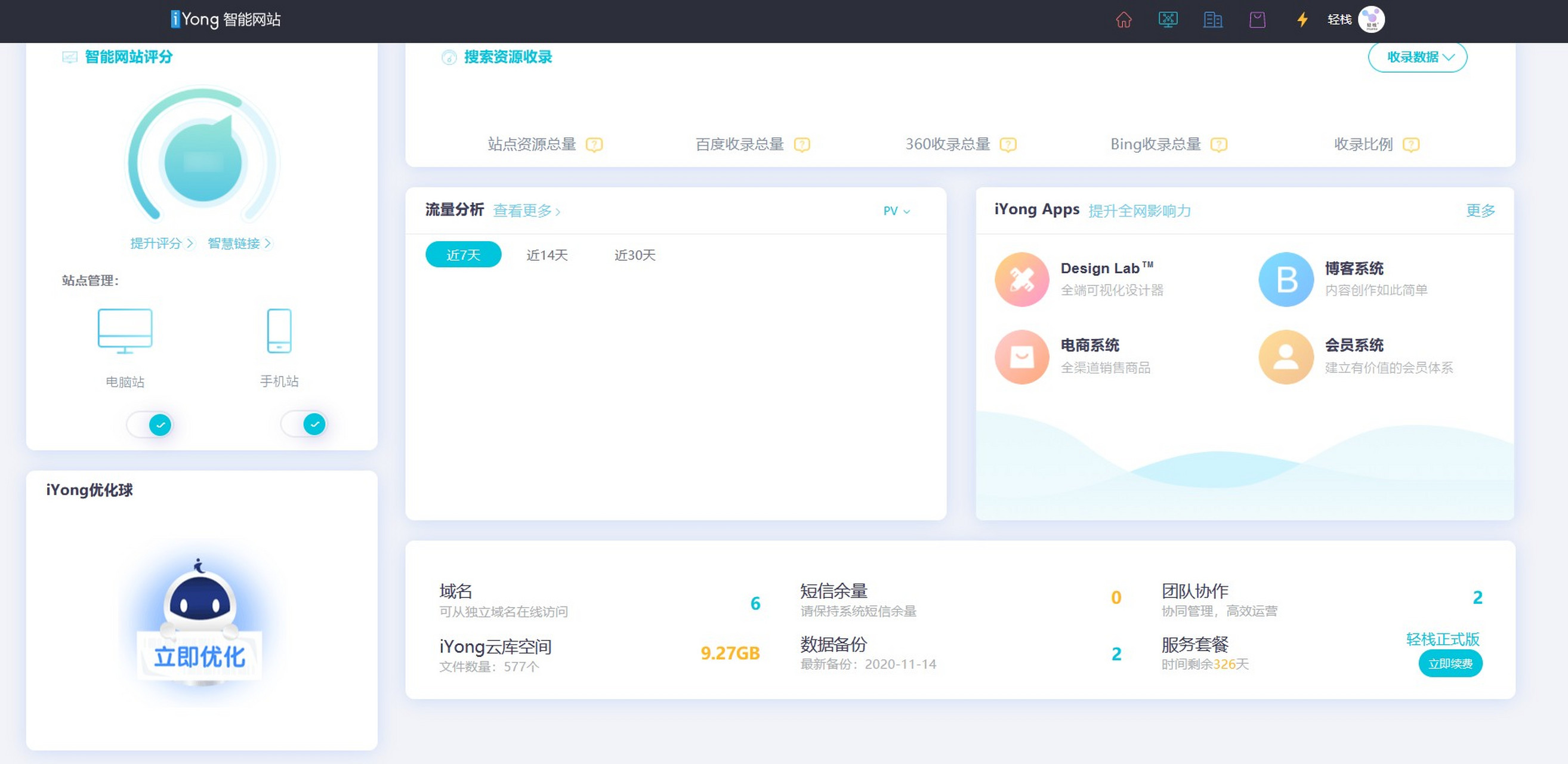Viewport: 1568px width, 764px height.
Task: Switch to the 近30天 tab
Action: 635,254
